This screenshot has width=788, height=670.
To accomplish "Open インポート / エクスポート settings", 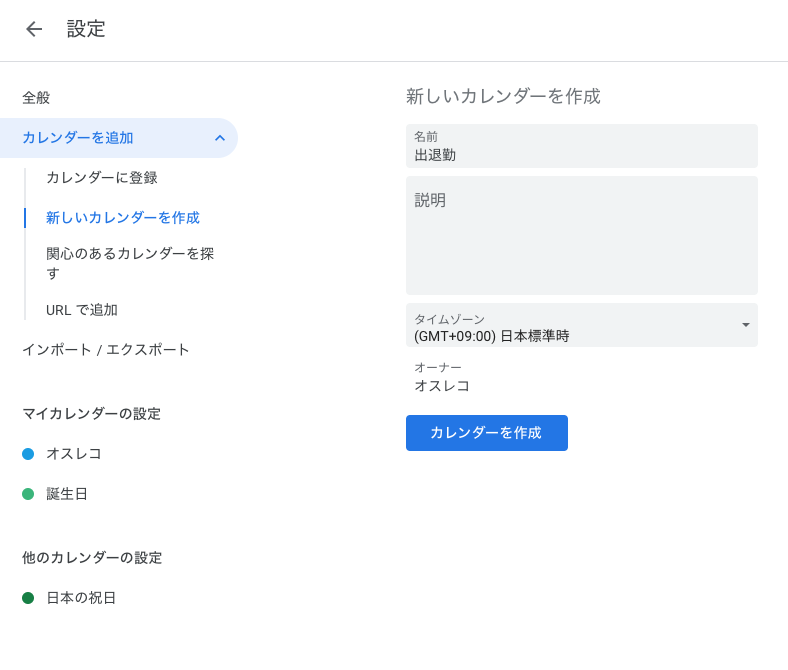I will [x=106, y=350].
